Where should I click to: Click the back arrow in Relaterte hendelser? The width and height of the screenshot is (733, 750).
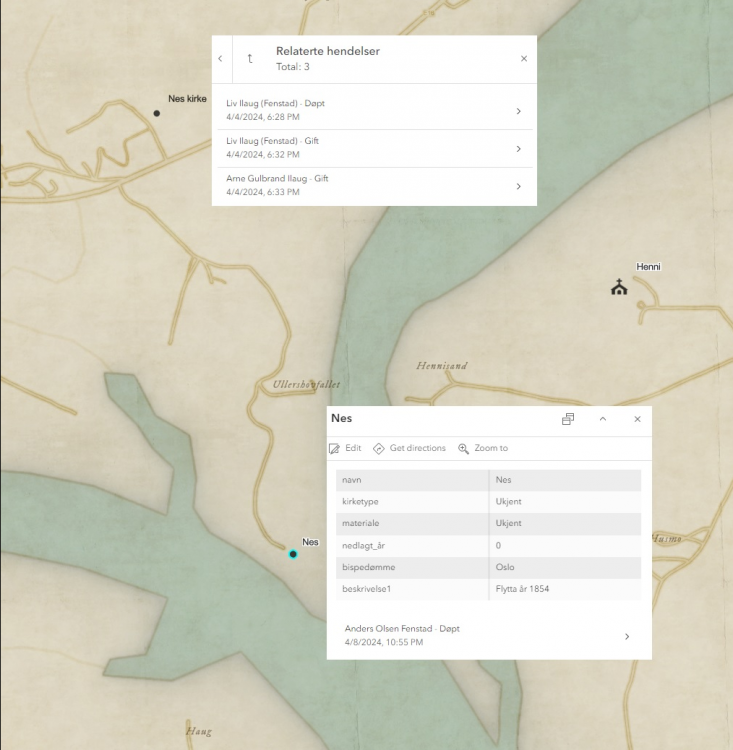click(x=220, y=59)
